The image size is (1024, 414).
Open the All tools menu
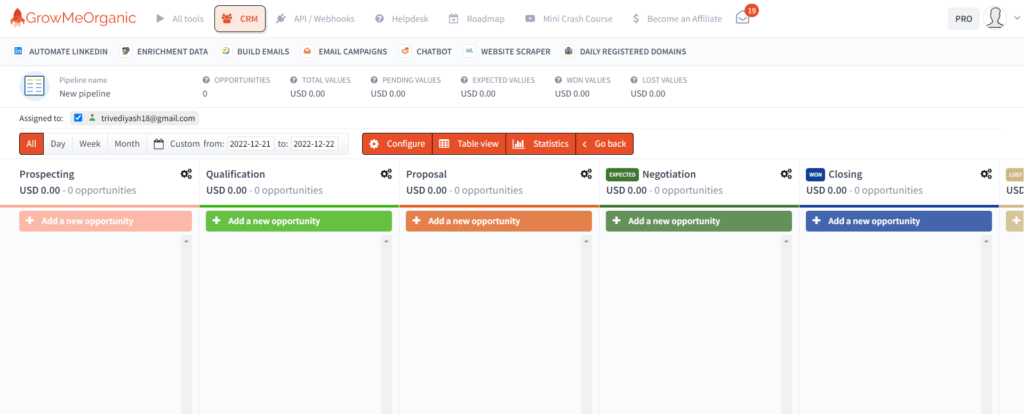click(x=180, y=19)
